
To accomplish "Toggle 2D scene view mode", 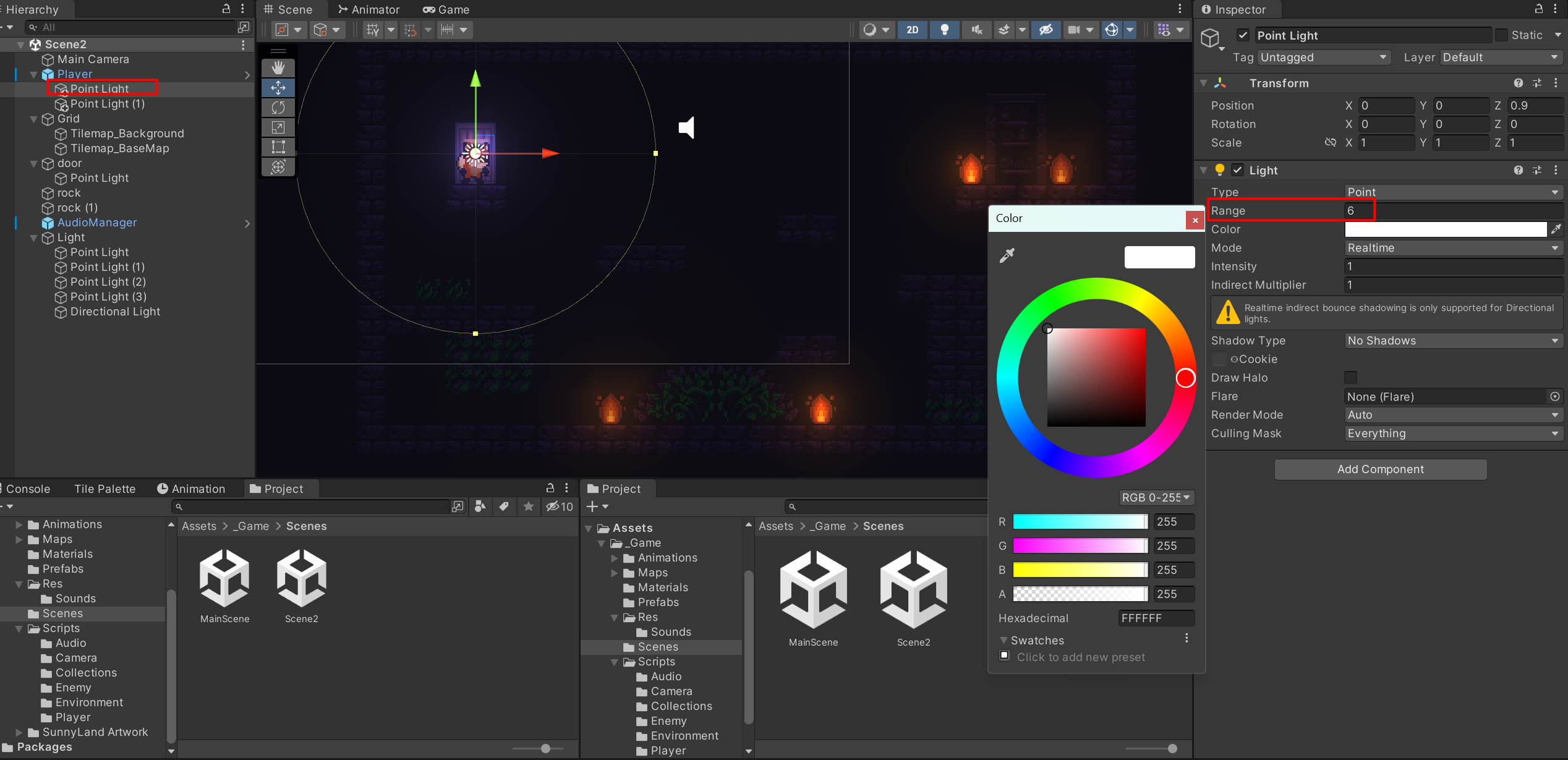I will click(912, 30).
